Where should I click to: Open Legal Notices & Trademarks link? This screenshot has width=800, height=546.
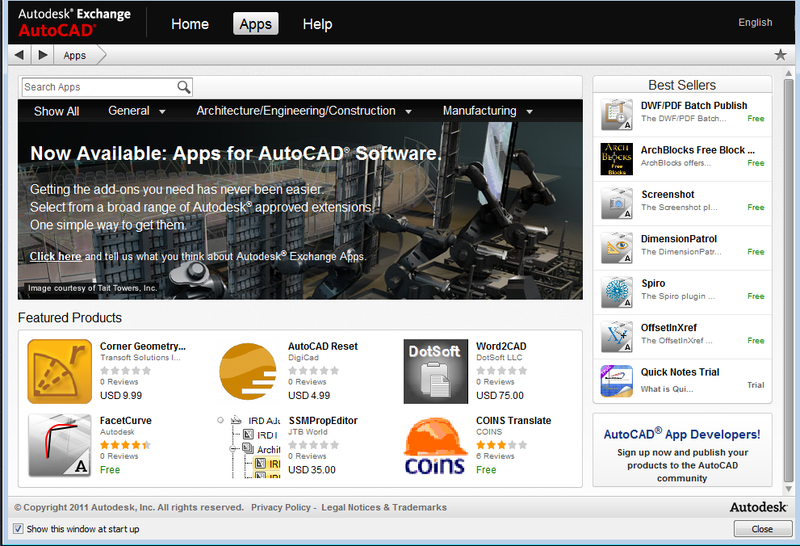pos(384,507)
